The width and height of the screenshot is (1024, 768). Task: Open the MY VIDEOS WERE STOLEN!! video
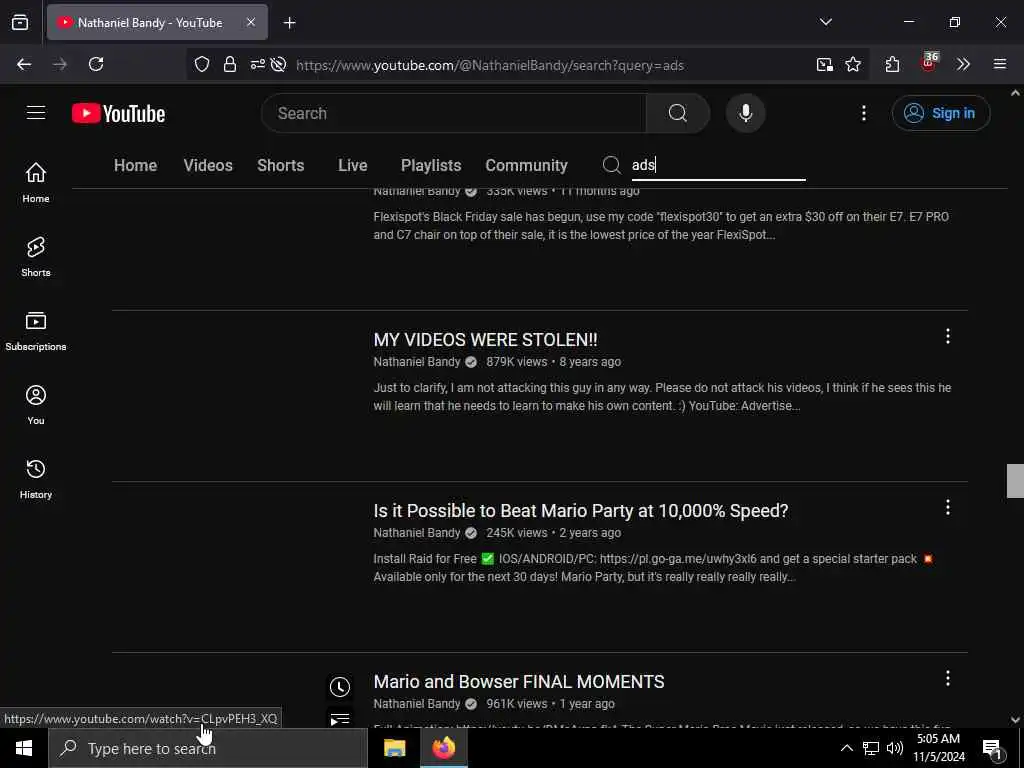(485, 340)
